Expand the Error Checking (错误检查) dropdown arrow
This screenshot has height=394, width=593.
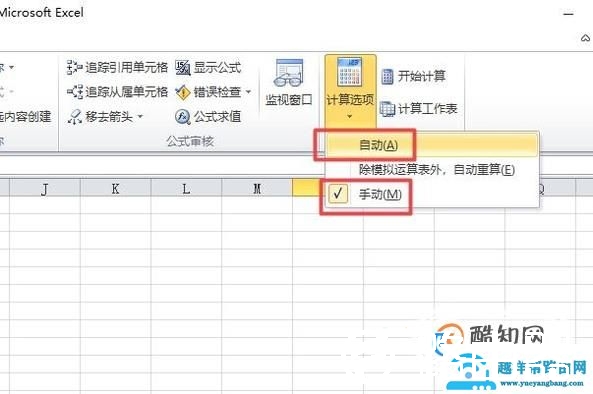(x=248, y=92)
